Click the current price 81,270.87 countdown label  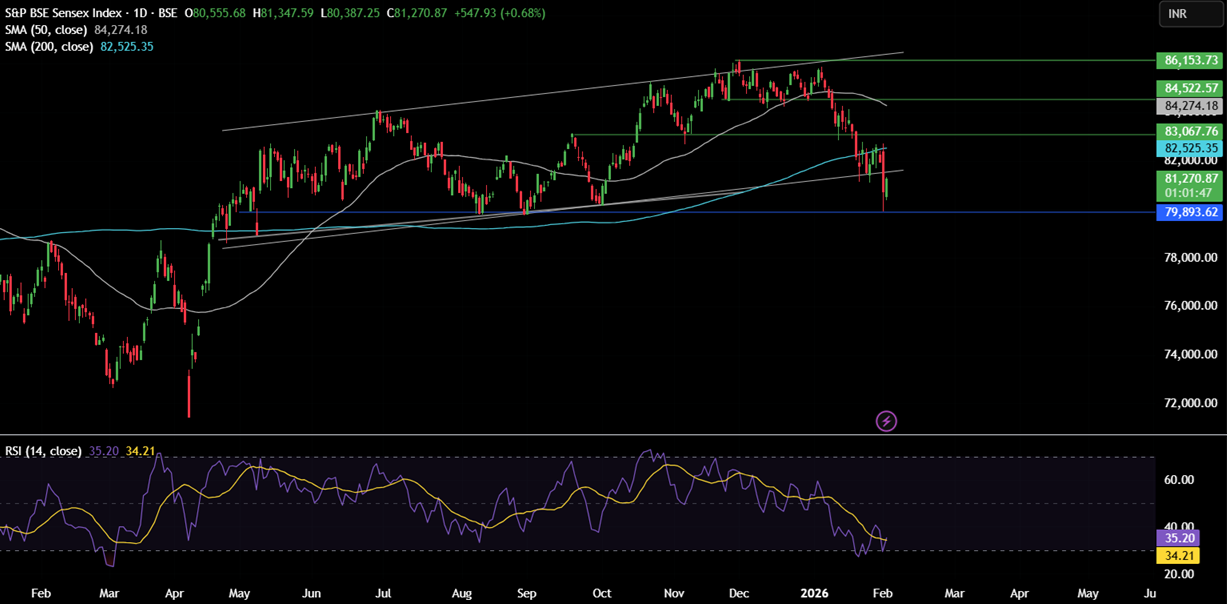[x=1187, y=185]
